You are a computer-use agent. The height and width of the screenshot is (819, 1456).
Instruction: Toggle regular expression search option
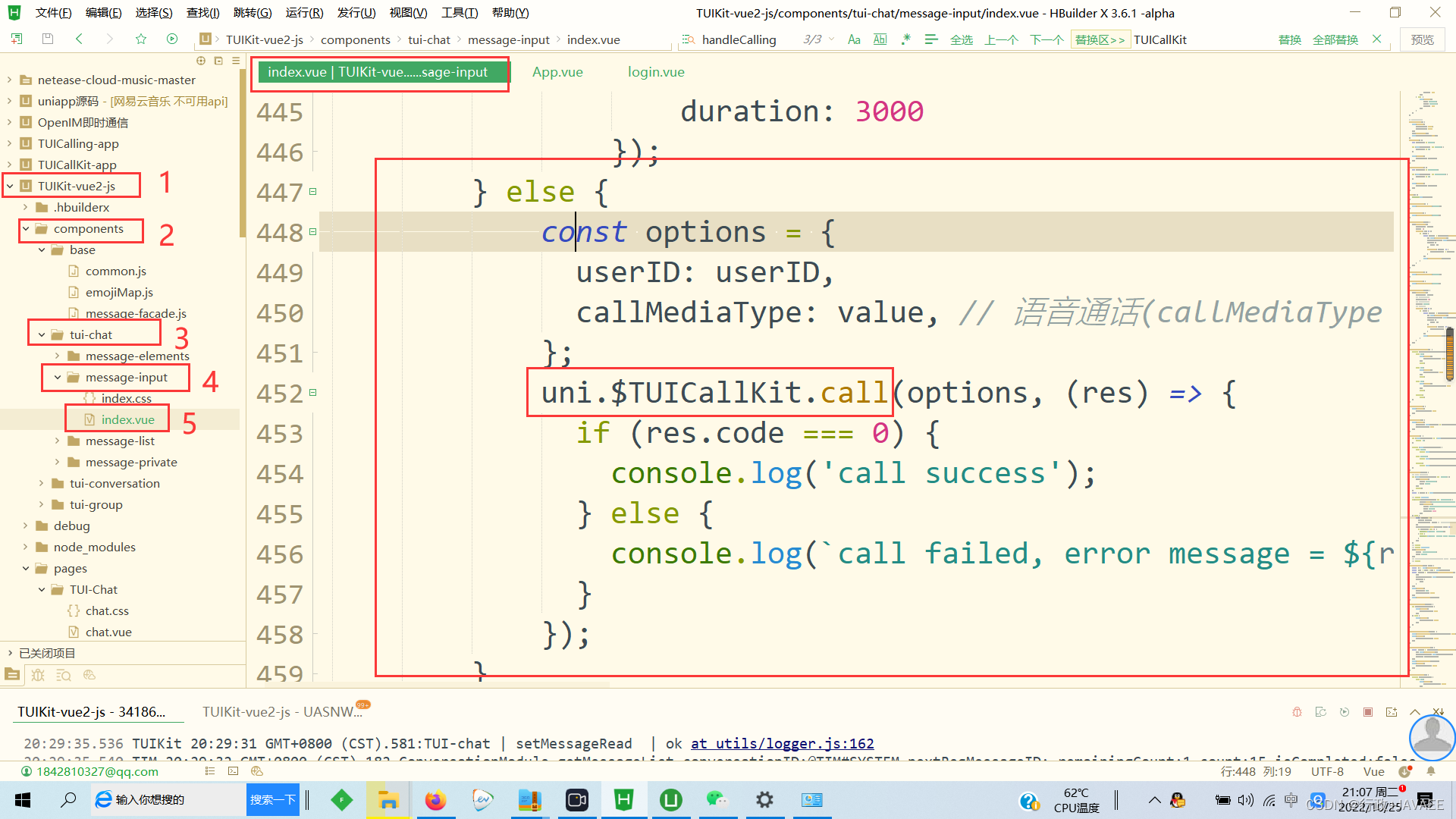point(905,39)
